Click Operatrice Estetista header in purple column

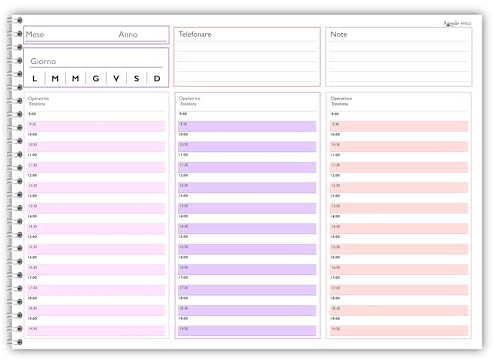coord(190,101)
